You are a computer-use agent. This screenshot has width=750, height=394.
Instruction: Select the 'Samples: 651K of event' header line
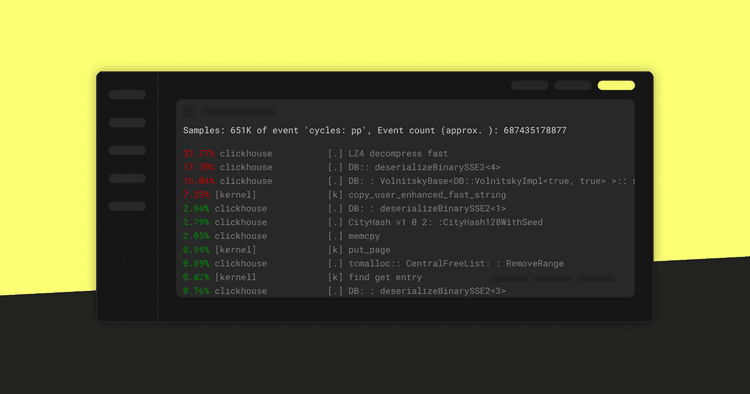[375, 130]
